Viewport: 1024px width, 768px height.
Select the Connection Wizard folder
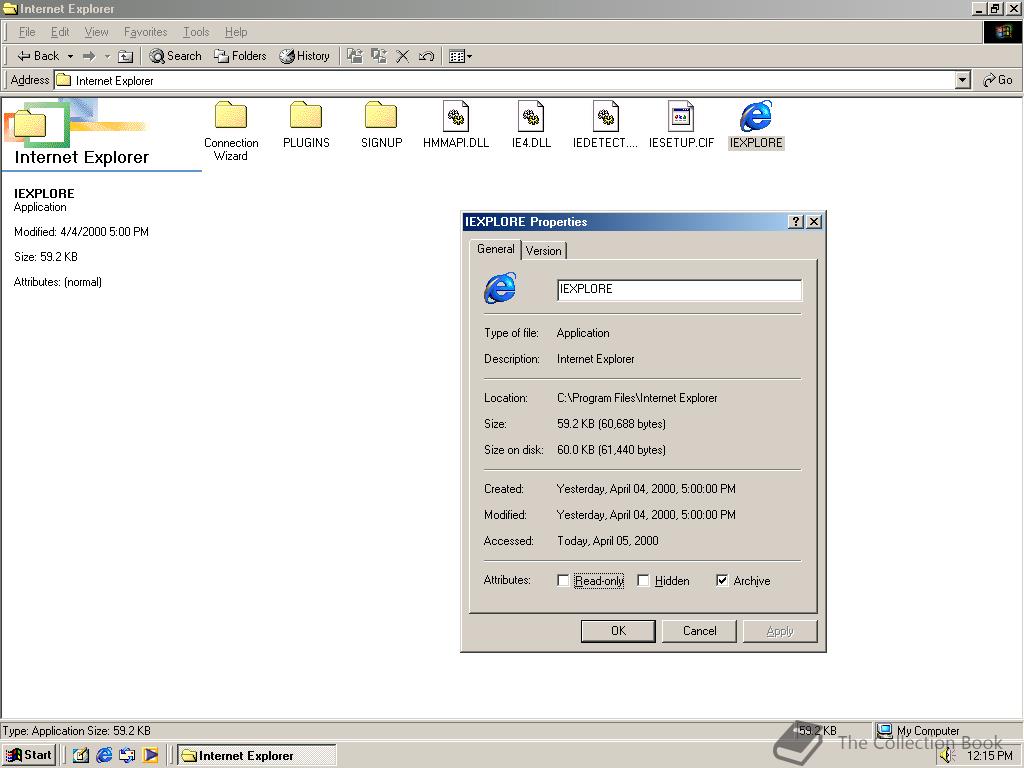click(x=231, y=131)
